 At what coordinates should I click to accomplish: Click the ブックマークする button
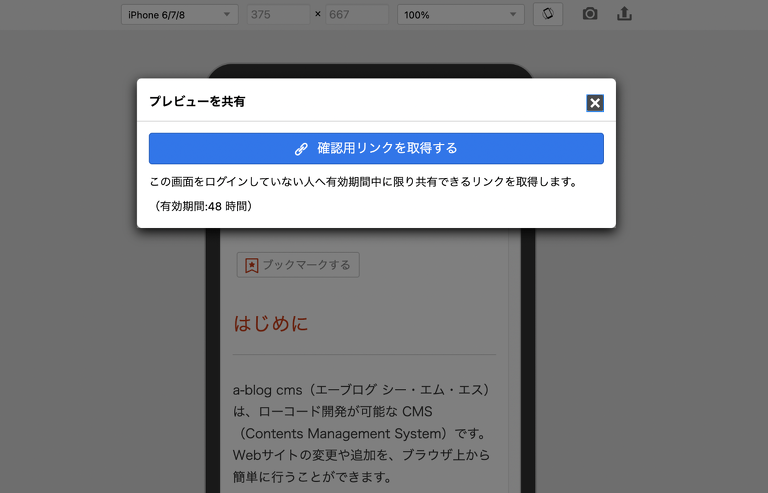pos(298,265)
